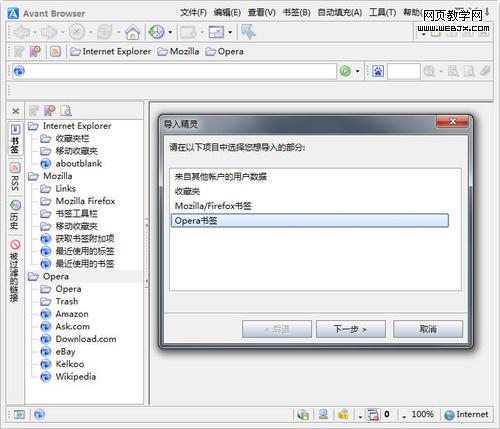Click the RSS feed icon in bookmarks bar
This screenshot has height=429, width=500.
coord(56,52)
